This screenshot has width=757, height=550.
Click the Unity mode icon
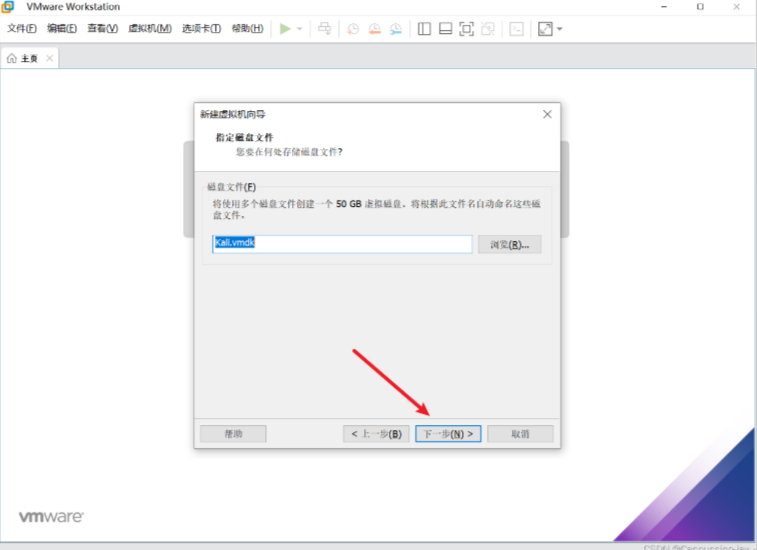(488, 29)
